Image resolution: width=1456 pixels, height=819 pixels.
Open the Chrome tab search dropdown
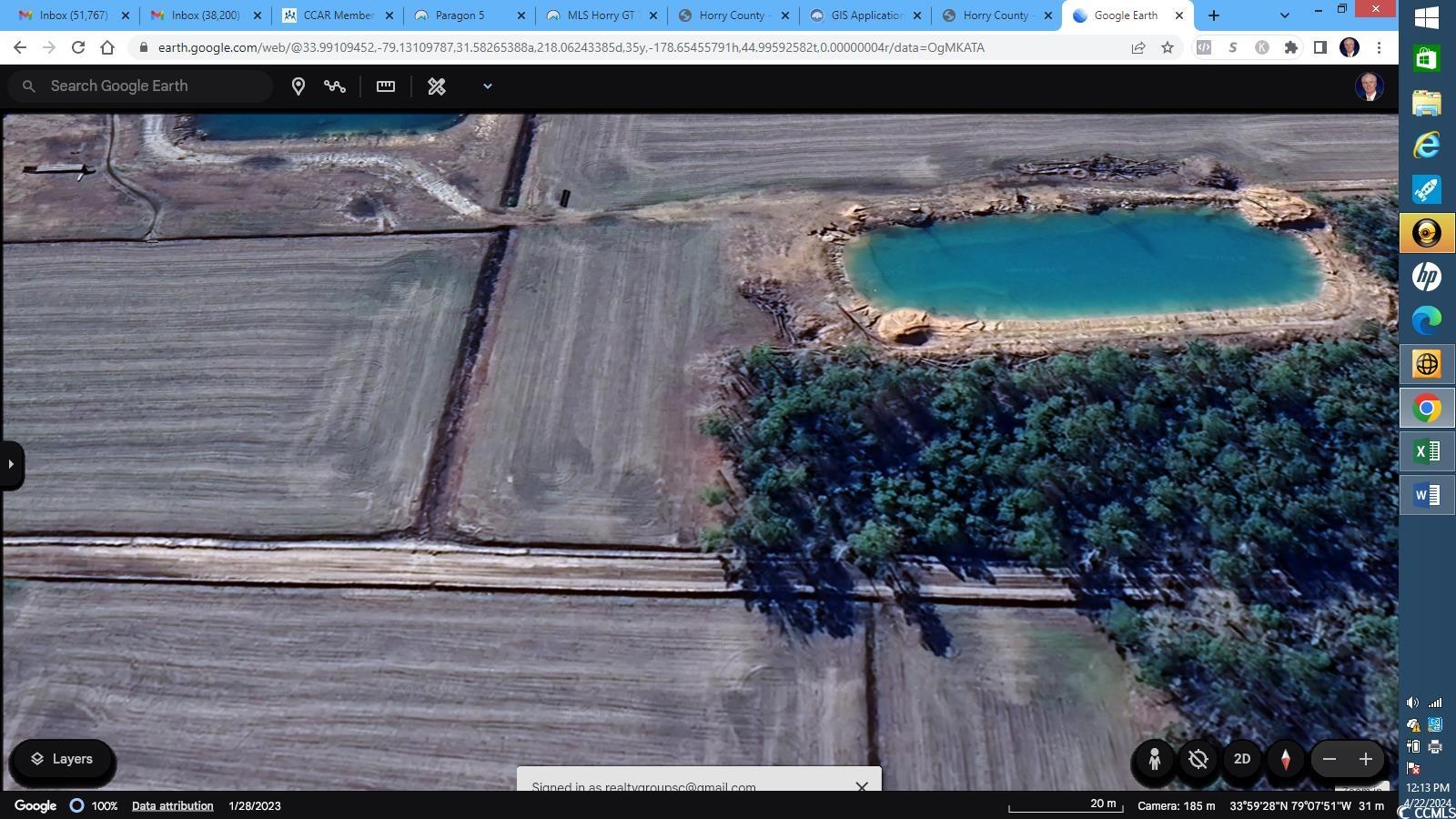point(1284,15)
